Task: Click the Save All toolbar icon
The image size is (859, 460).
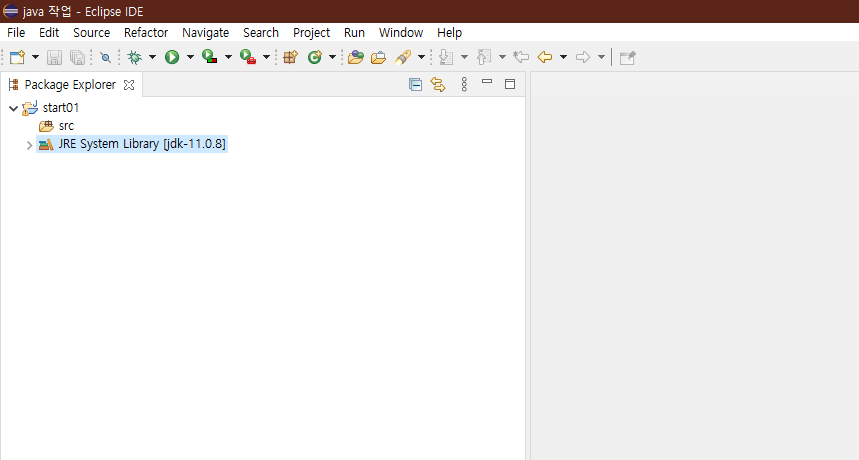Action: point(78,57)
